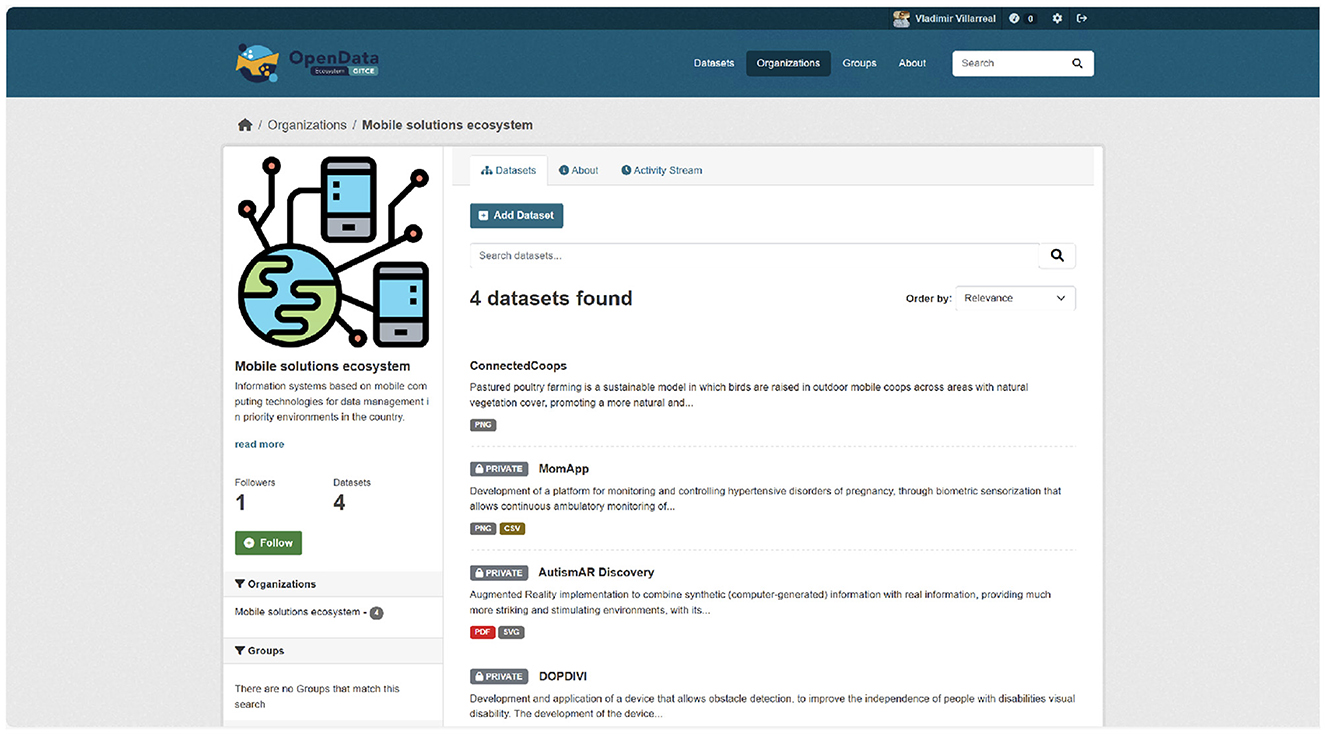
Task: Open the Order by Relevance dropdown
Action: 1015,298
